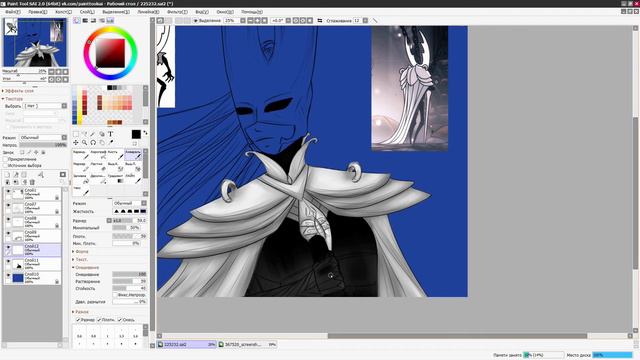
Task: Choose the Bucket fill (Заливка) tool preset
Action: click(x=81, y=178)
